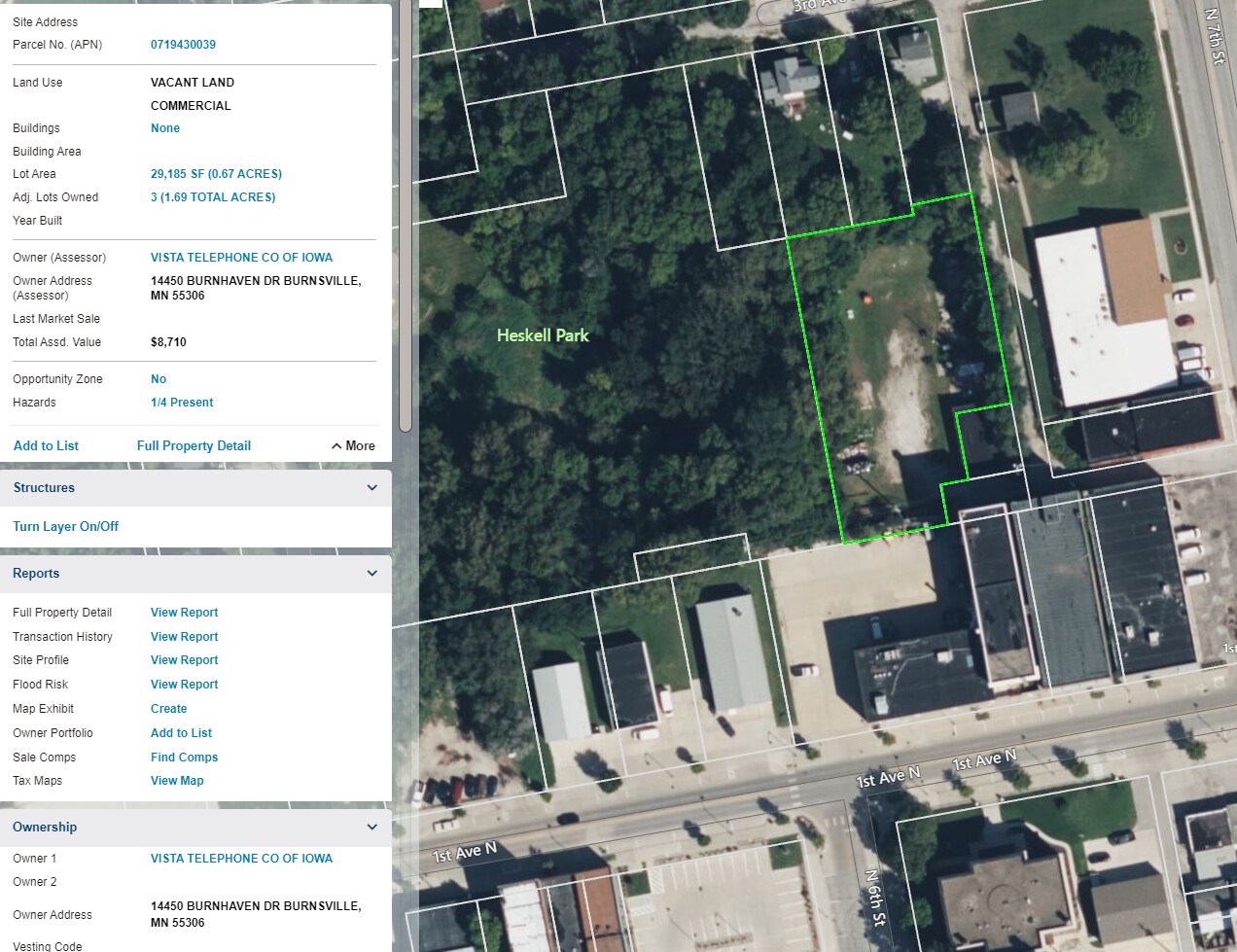Open the Full Property Detail link
The image size is (1237, 952).
coord(194,446)
